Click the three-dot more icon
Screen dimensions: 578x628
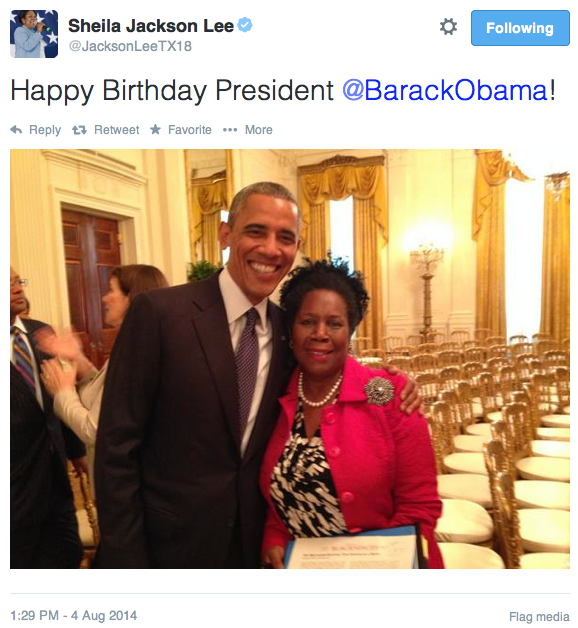[230, 130]
